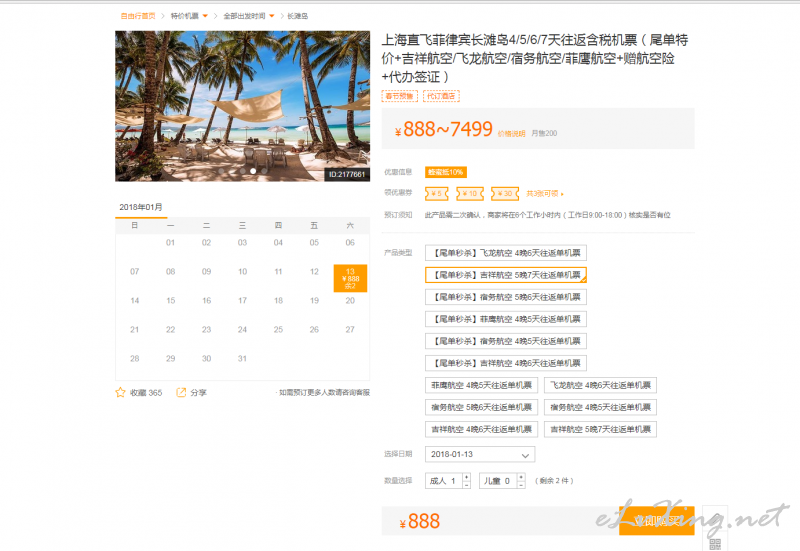Click calendar date 01
Viewport: 800px width, 551px height.
pyautogui.click(x=170, y=243)
